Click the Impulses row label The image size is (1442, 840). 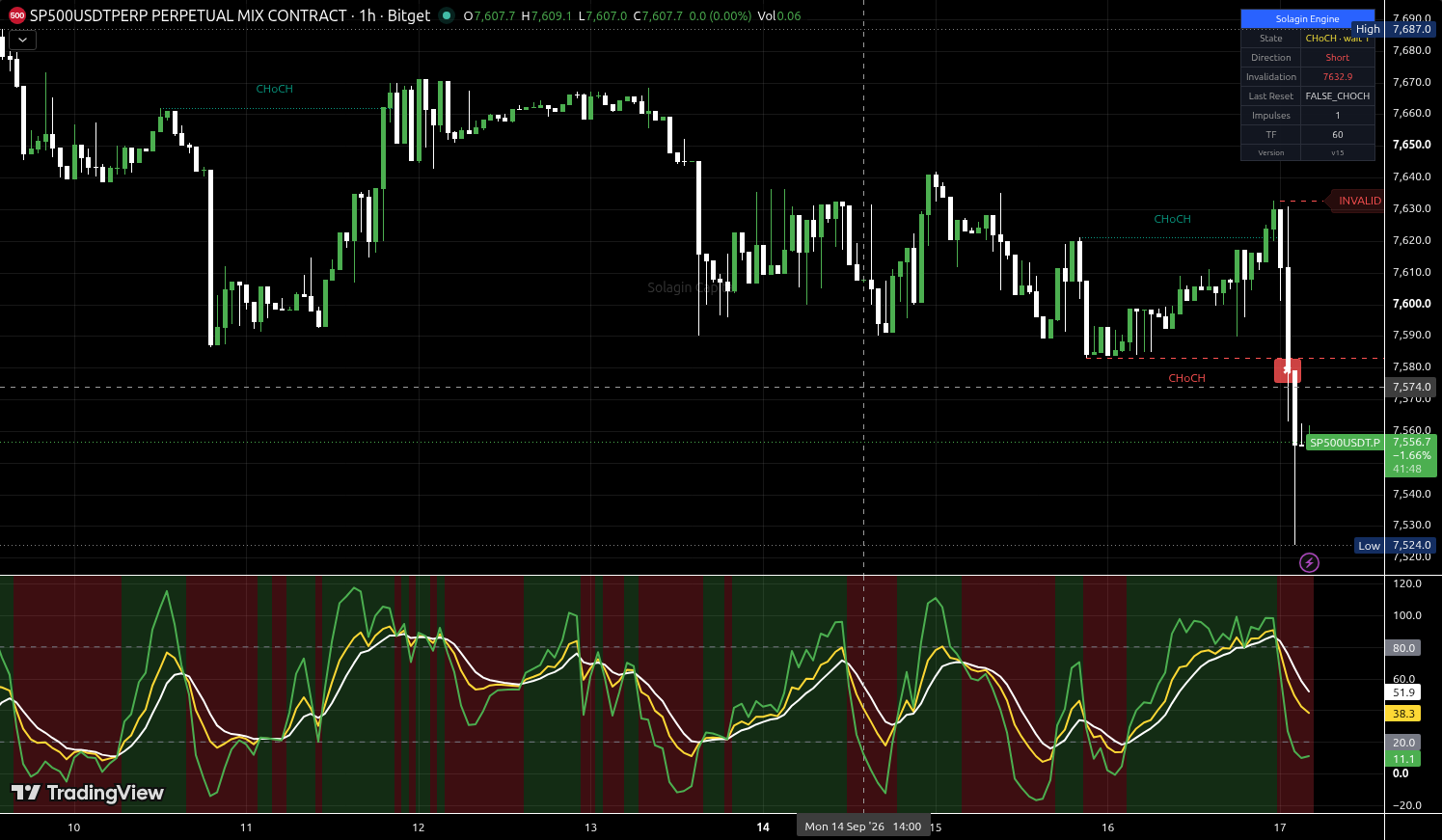(x=1271, y=116)
